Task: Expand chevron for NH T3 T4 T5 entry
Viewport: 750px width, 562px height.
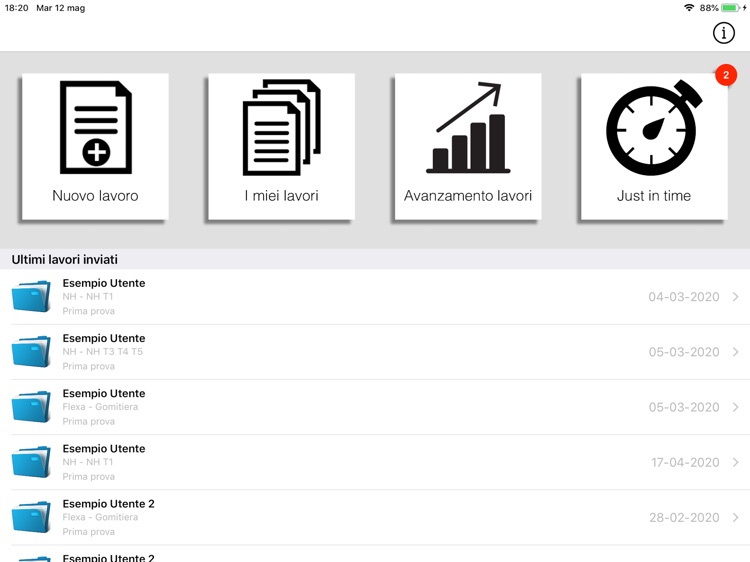Action: point(736,352)
